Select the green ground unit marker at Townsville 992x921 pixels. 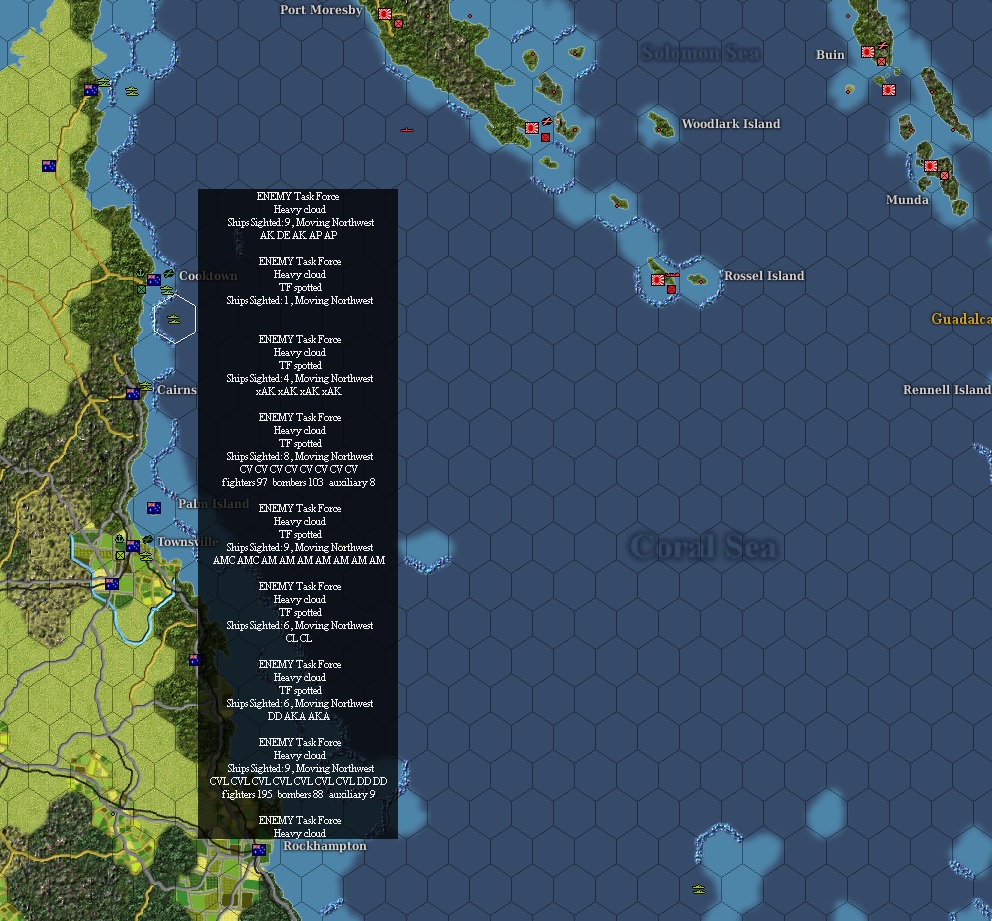[x=120, y=555]
